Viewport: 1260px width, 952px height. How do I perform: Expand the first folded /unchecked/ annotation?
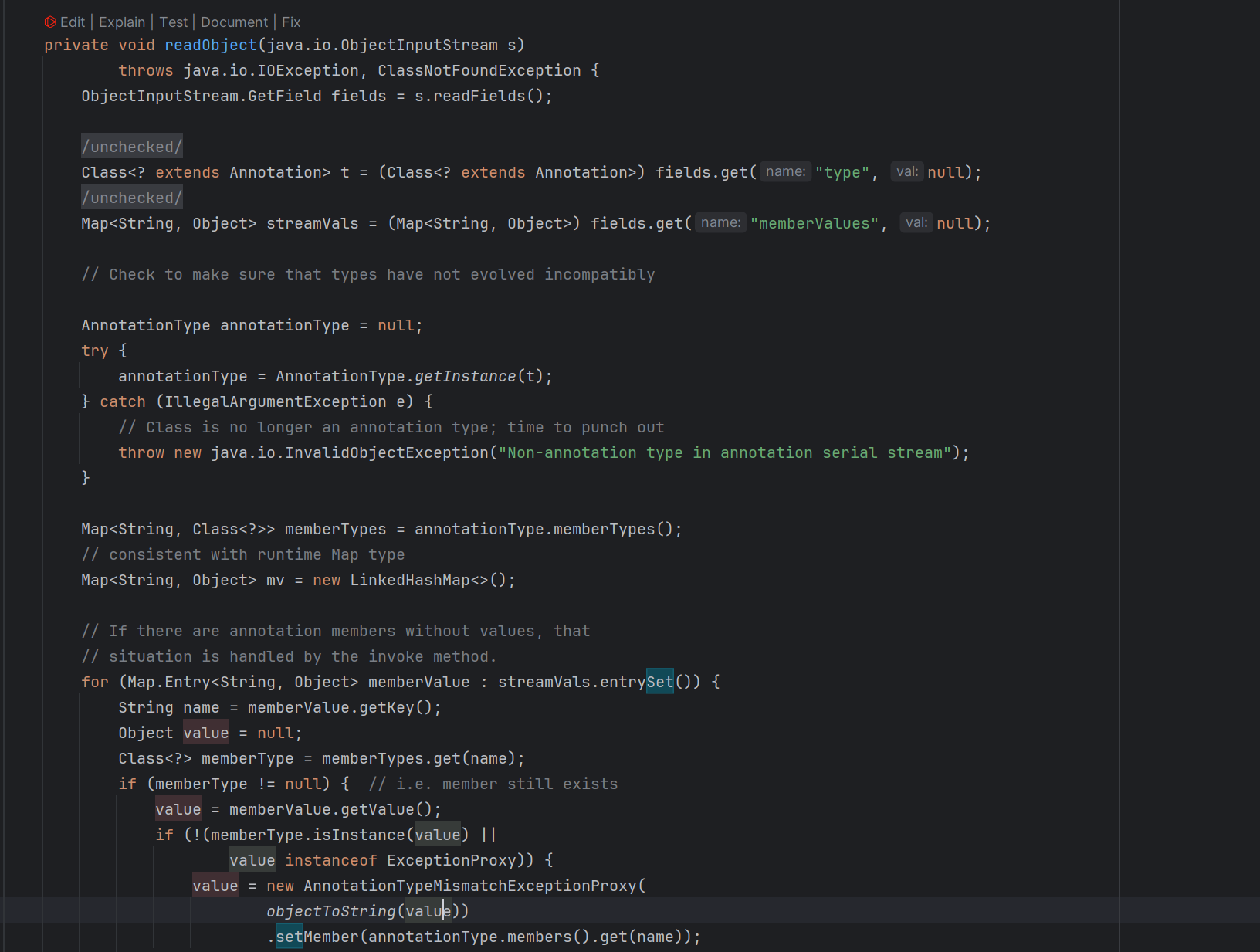[x=132, y=147]
